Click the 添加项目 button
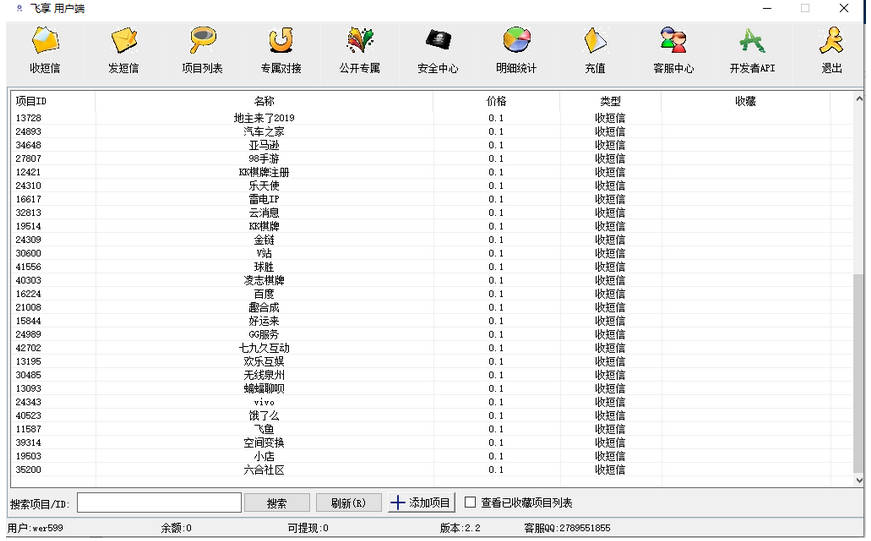This screenshot has width=871, height=541. tap(422, 503)
